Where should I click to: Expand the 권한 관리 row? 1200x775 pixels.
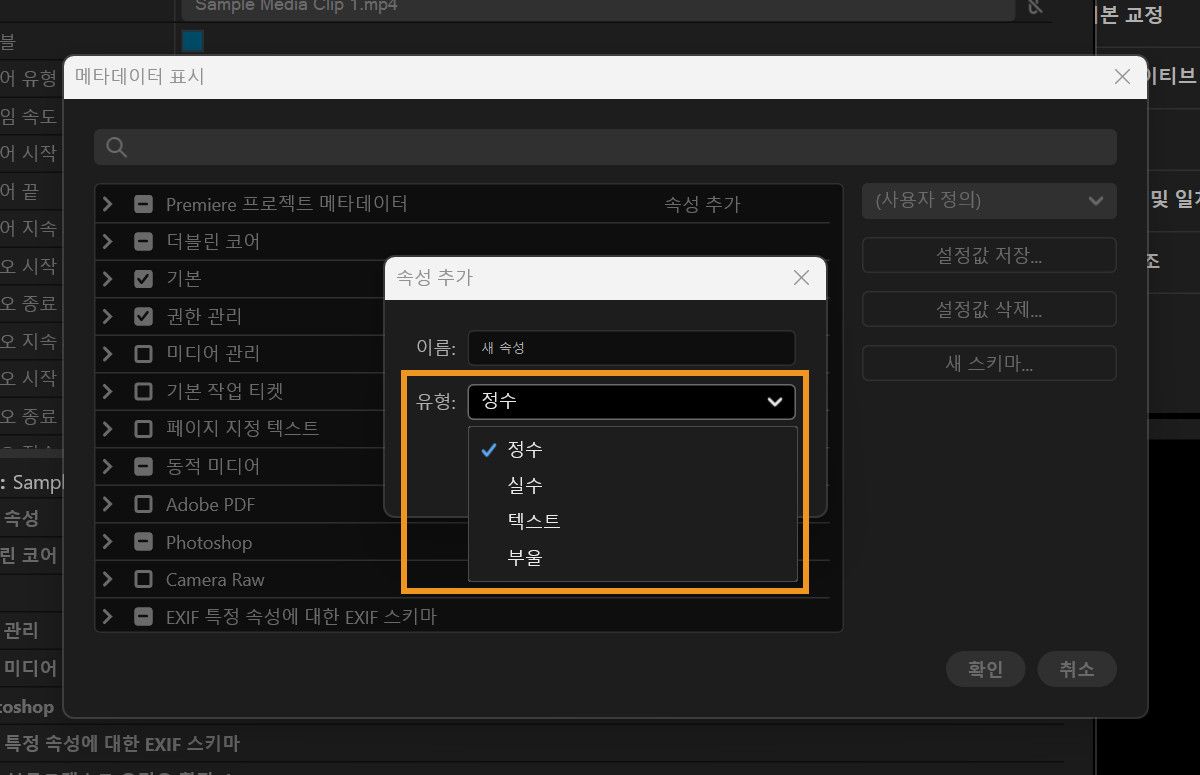coord(108,316)
